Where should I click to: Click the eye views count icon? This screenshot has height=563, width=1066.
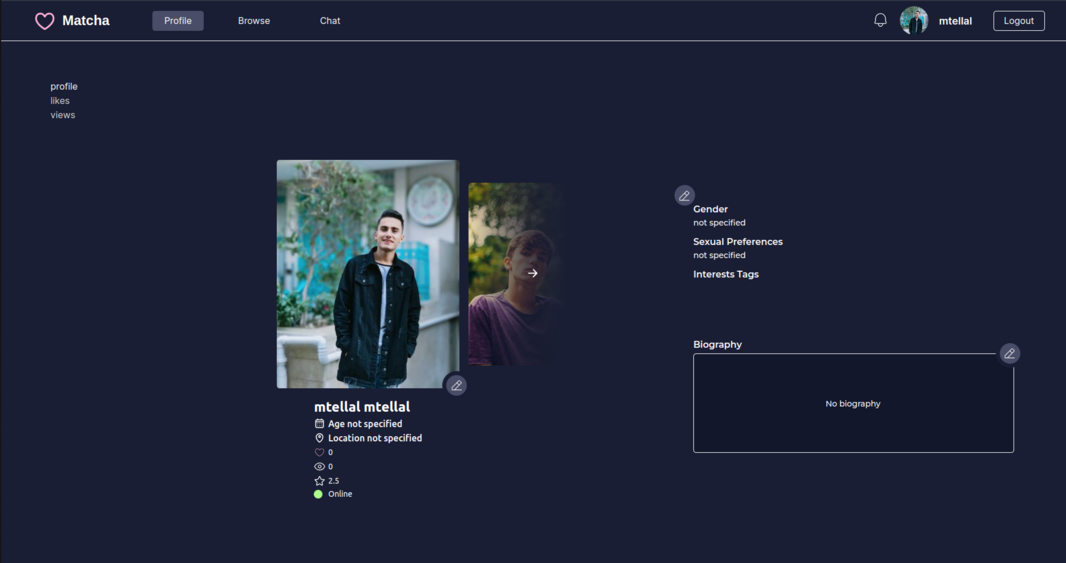(x=320, y=467)
